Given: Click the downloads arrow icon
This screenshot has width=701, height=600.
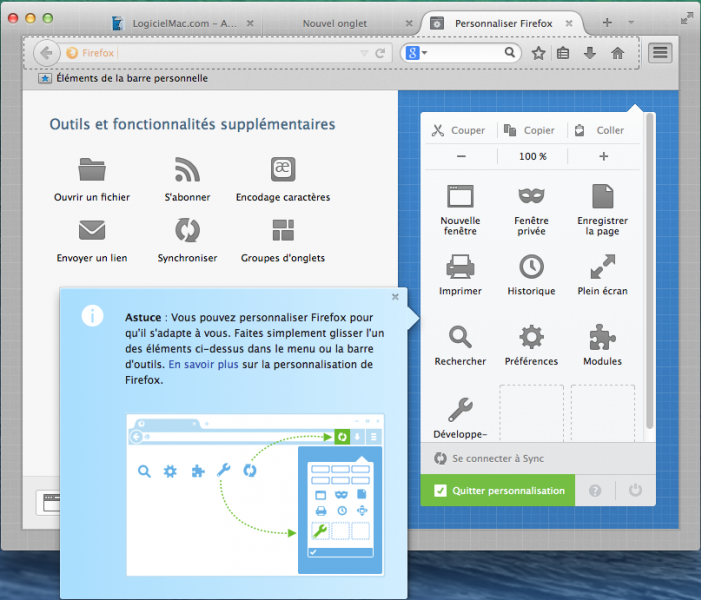Looking at the screenshot, I should 590,53.
